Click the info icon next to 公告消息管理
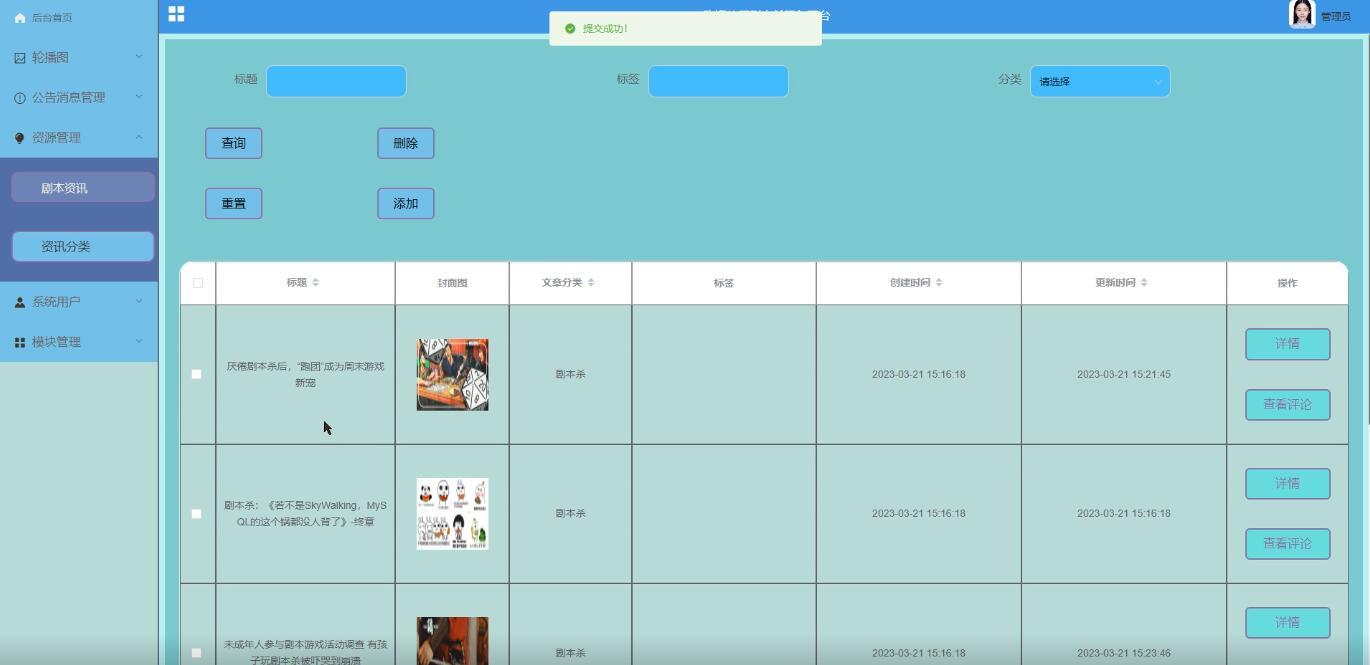This screenshot has height=665, width=1370. pyautogui.click(x=20, y=98)
